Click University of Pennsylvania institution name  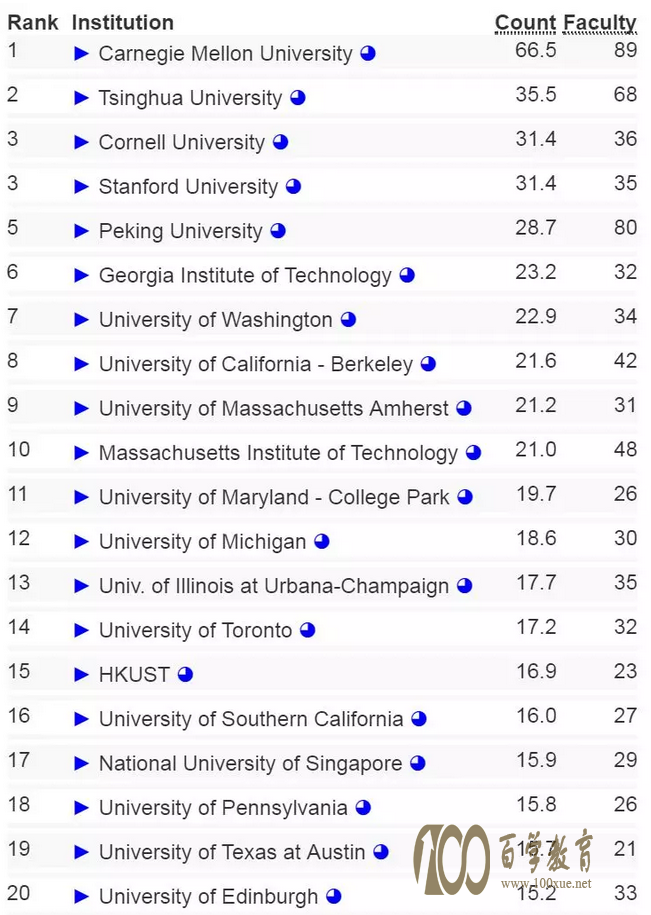coord(223,808)
